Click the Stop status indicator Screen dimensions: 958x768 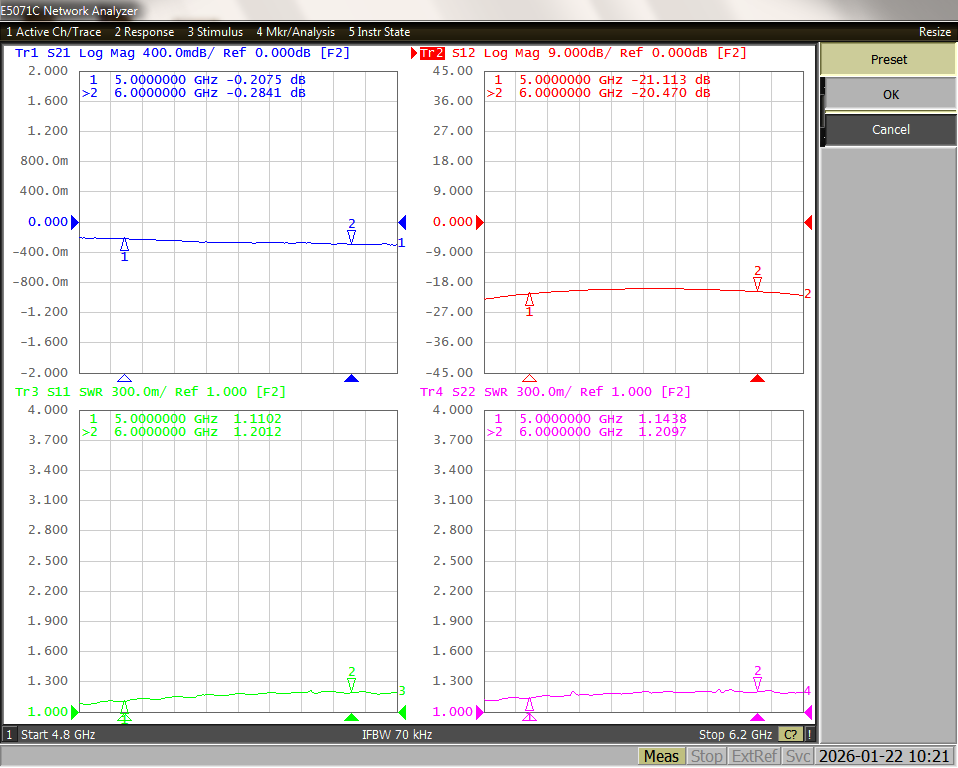click(x=706, y=756)
